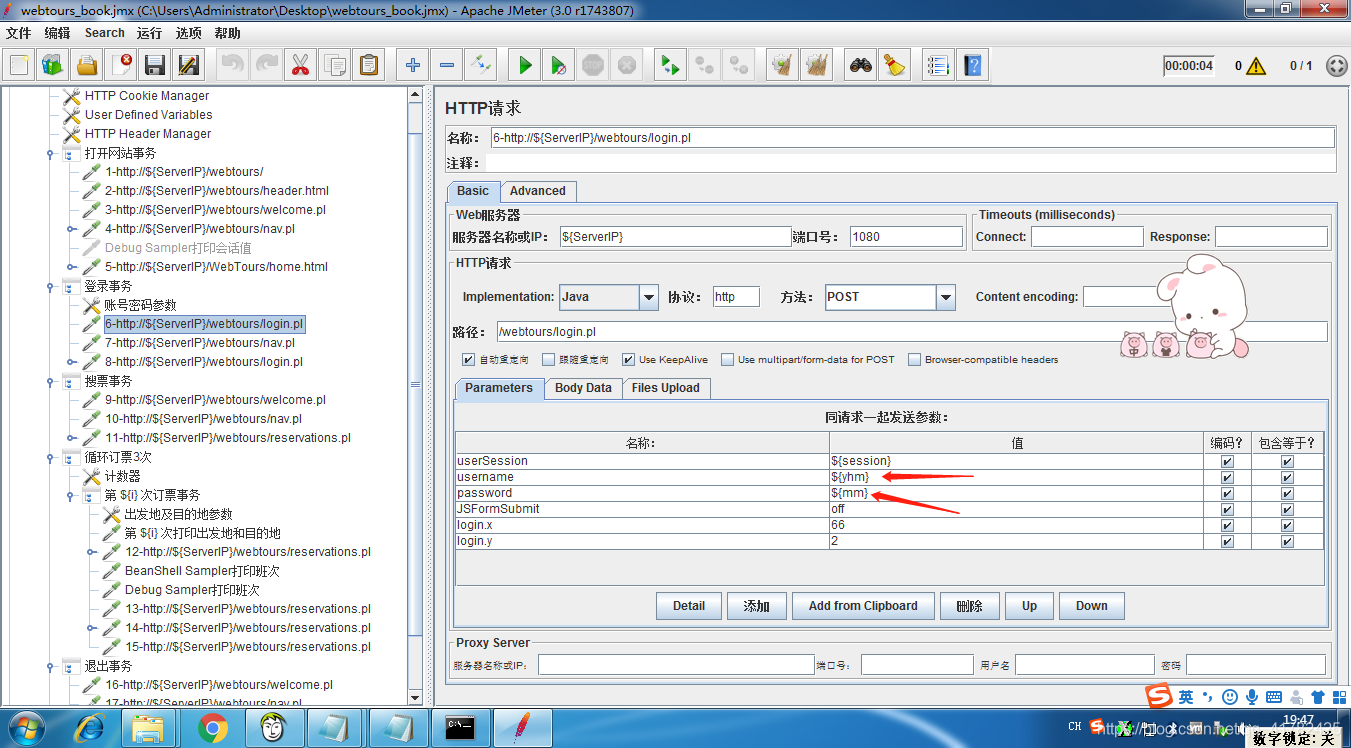Click the 端口号 field containing 1080
Viewport: 1351px width, 748px height.
(x=906, y=237)
